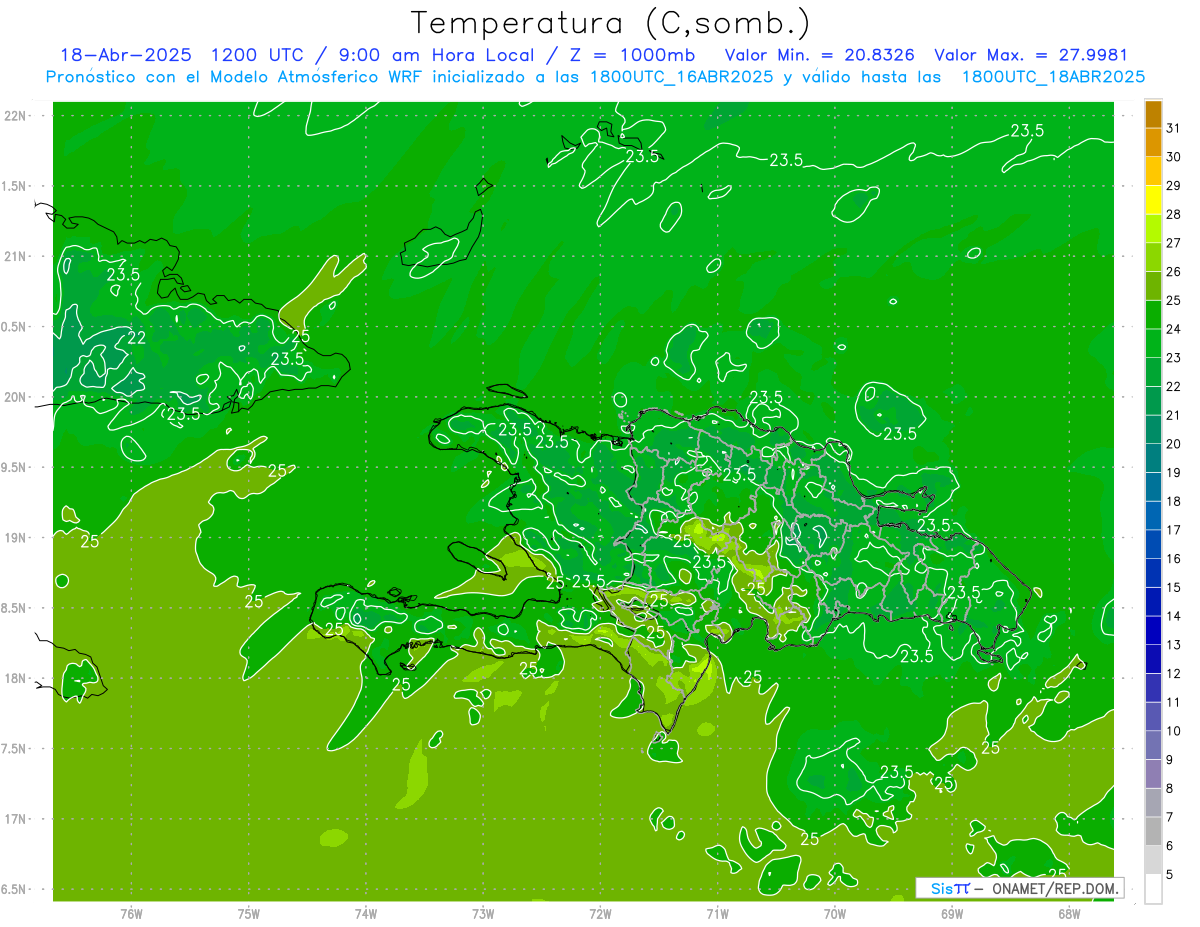1200x927 pixels.
Task: Pick the olive green swatch between 25 and 26
Action: click(1153, 286)
